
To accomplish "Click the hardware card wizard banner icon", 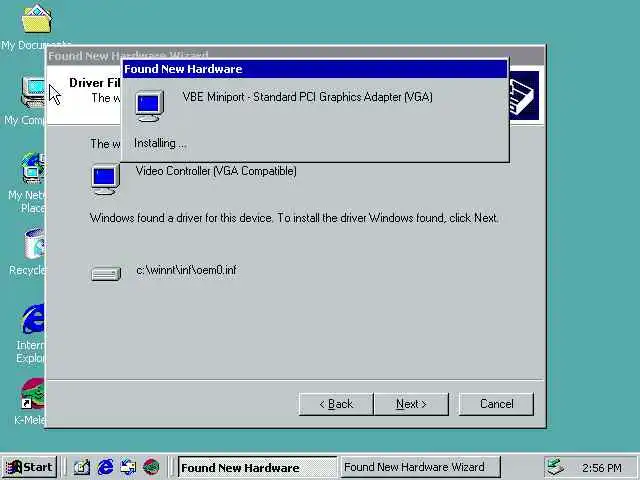I will point(524,96).
